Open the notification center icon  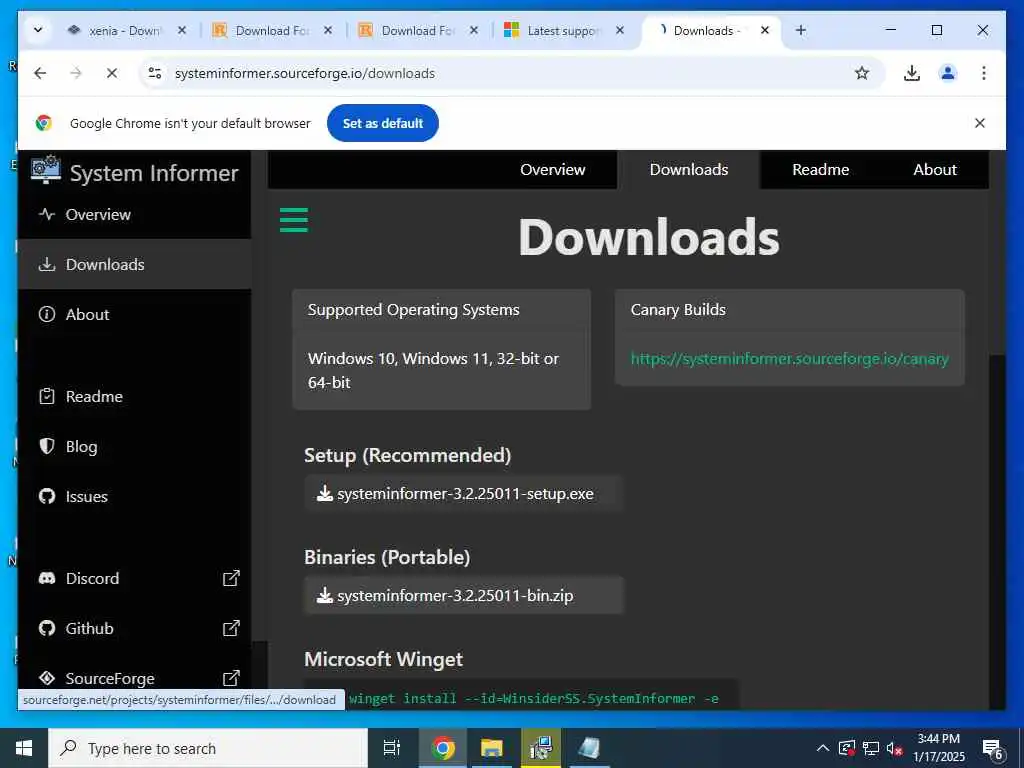click(x=993, y=749)
